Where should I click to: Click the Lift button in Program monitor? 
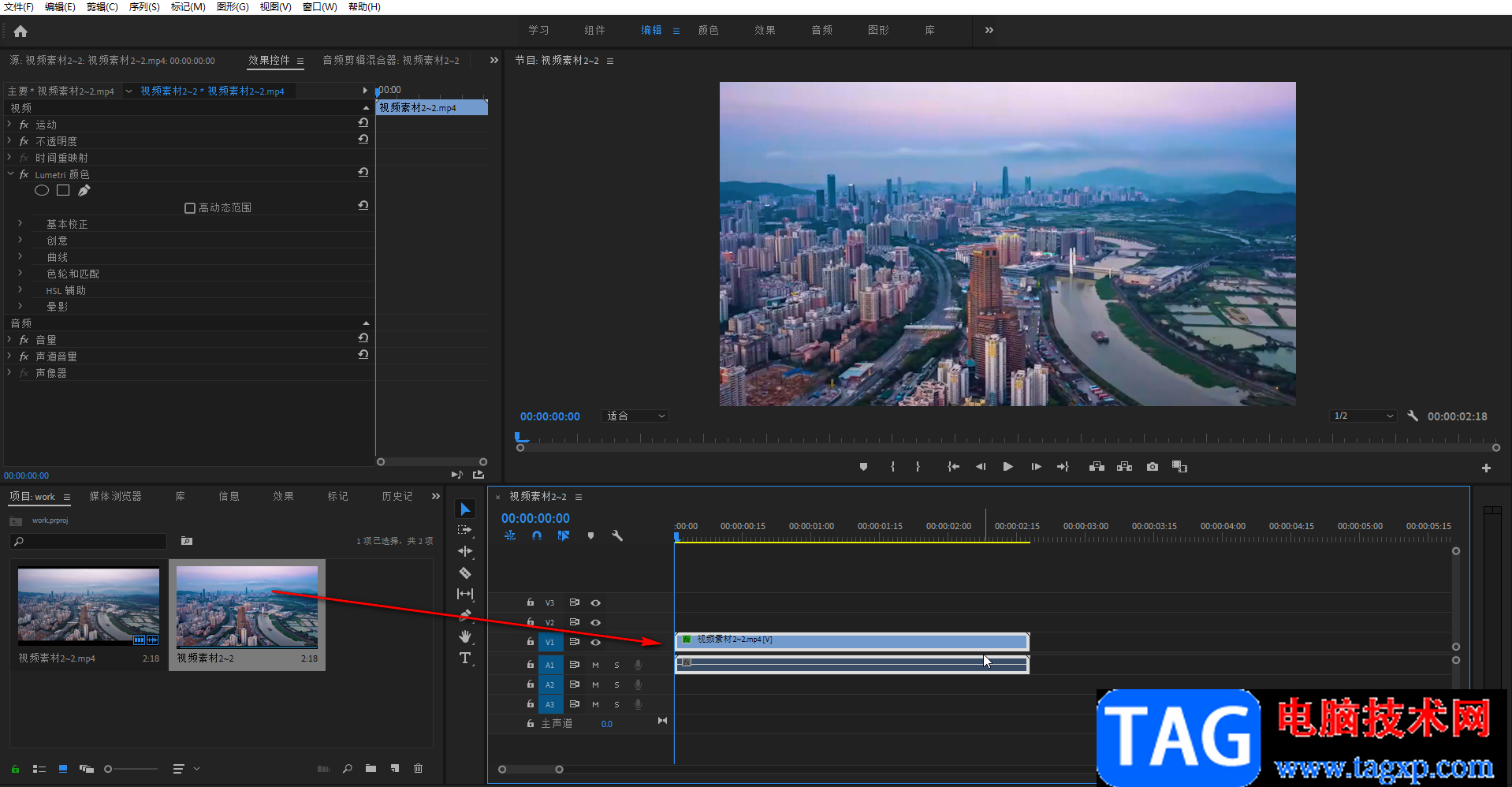pos(1097,467)
